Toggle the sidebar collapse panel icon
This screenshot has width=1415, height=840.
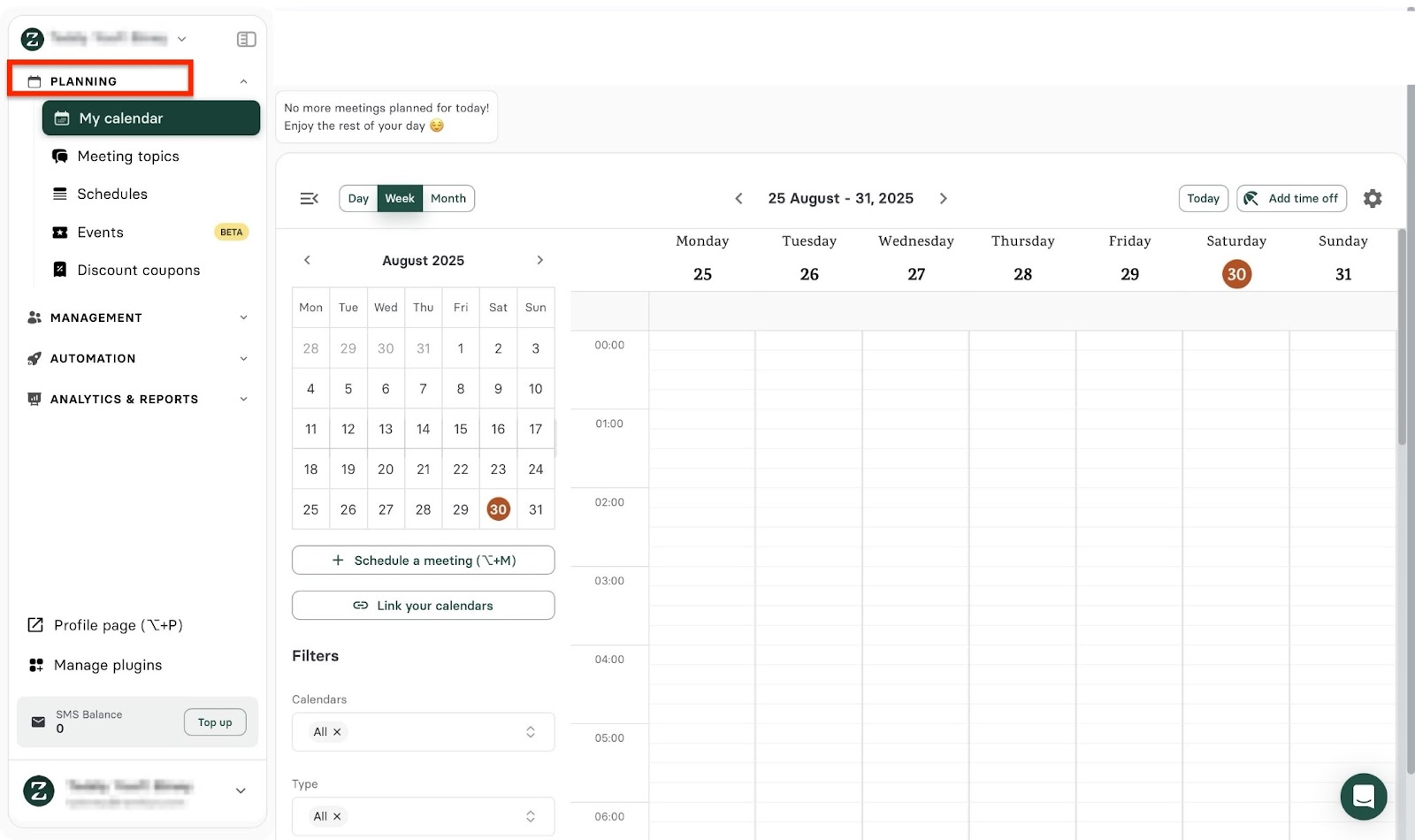click(247, 39)
